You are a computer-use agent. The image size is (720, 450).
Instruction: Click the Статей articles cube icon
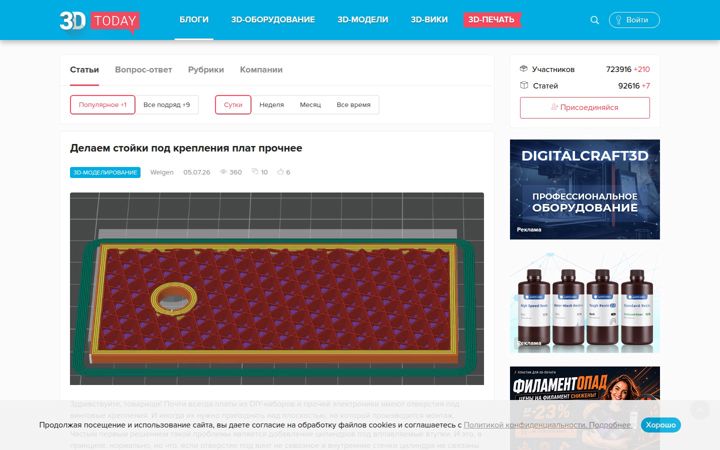point(524,85)
